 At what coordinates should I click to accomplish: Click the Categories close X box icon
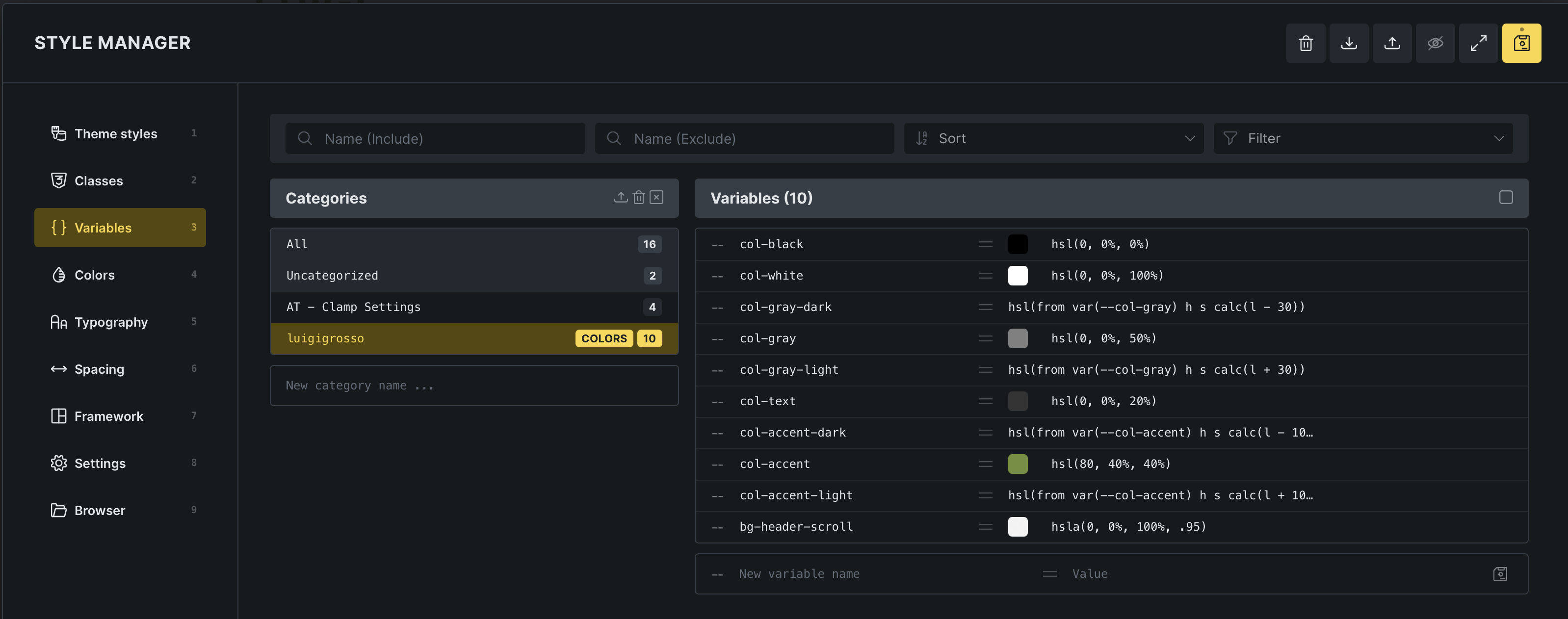click(656, 197)
